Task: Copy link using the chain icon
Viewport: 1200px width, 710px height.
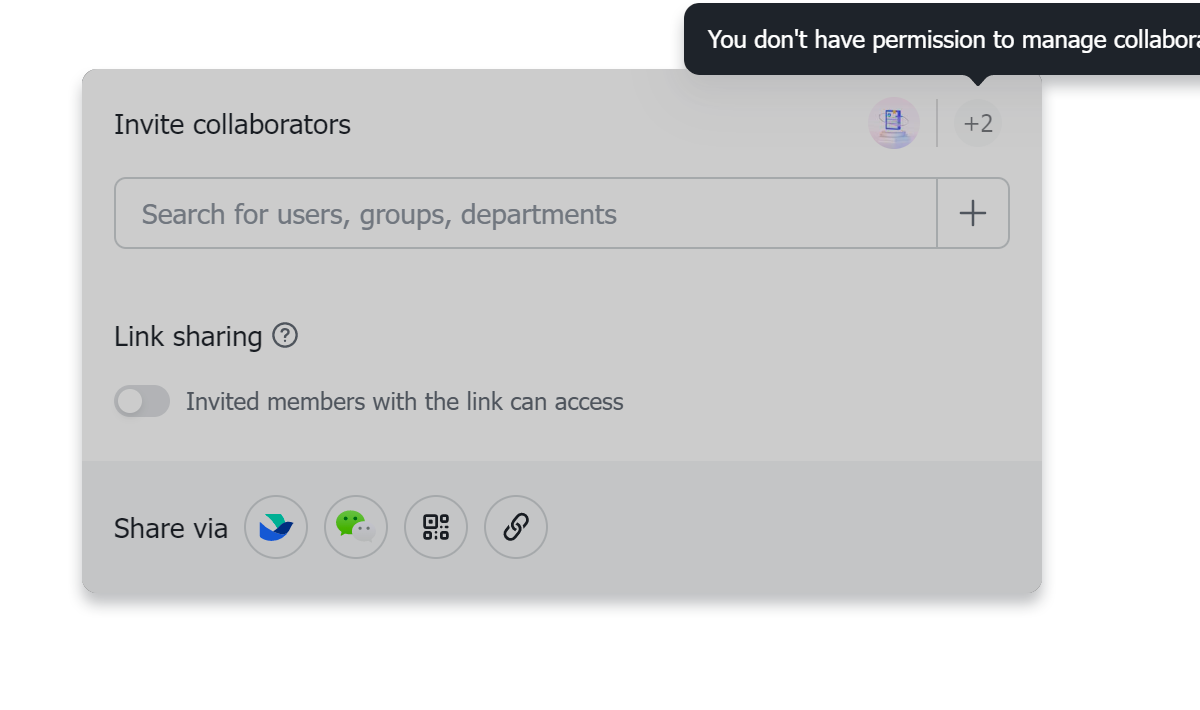Action: 516,527
